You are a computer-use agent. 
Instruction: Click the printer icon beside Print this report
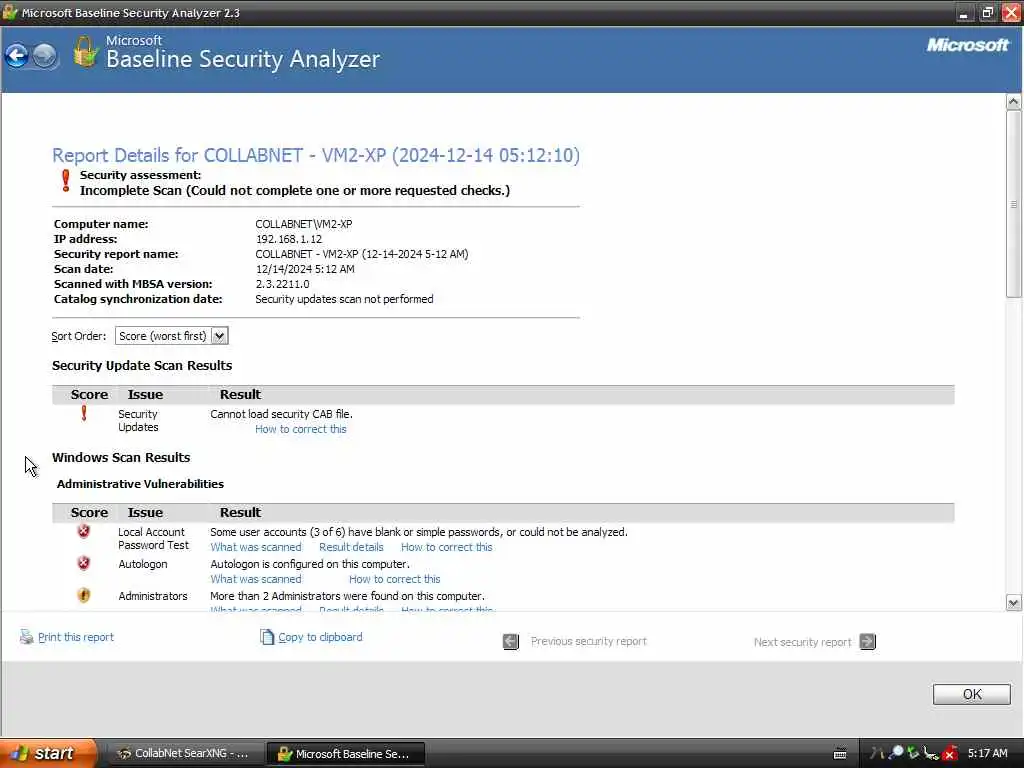(x=26, y=637)
